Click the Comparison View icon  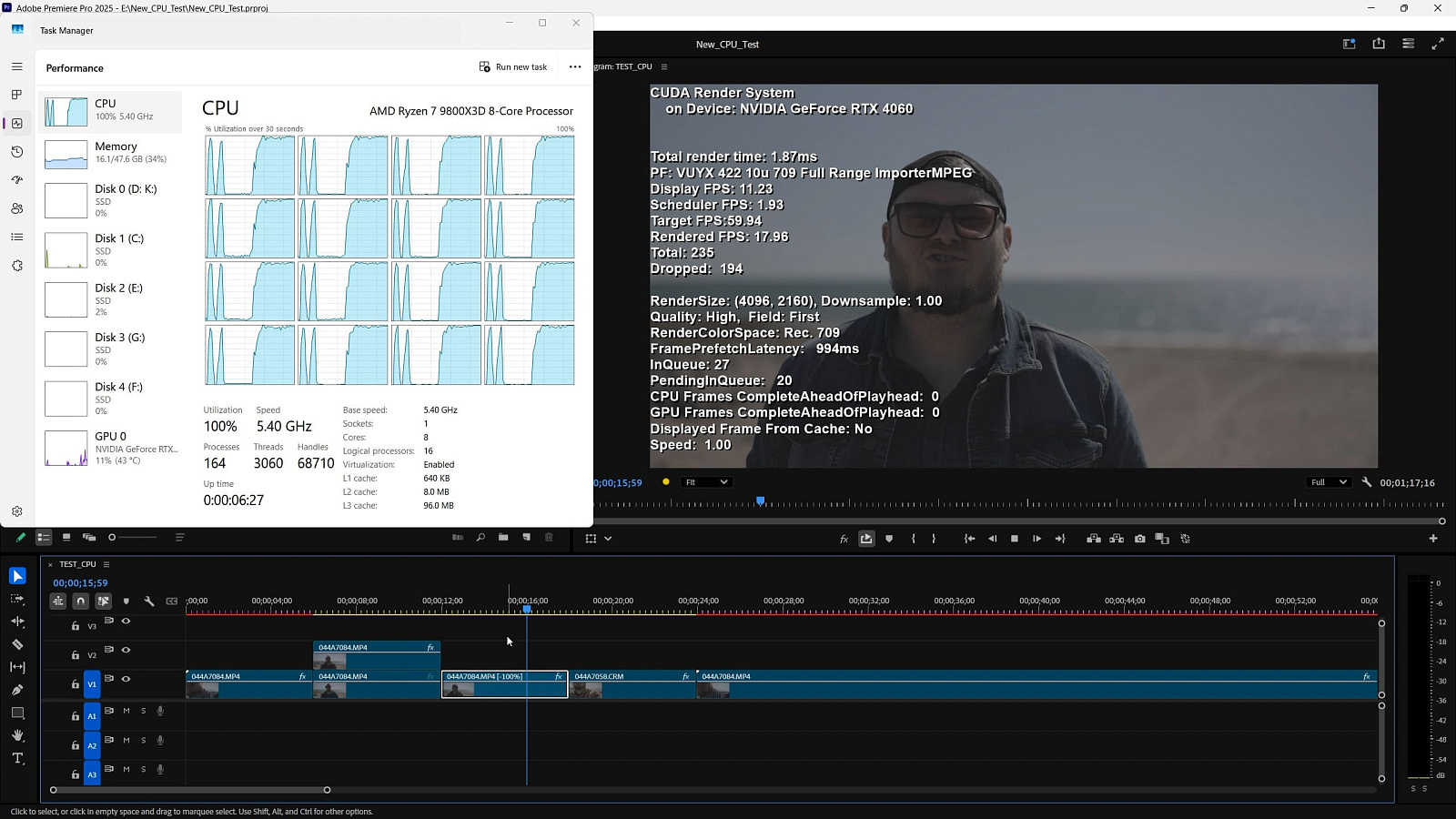point(1162,539)
